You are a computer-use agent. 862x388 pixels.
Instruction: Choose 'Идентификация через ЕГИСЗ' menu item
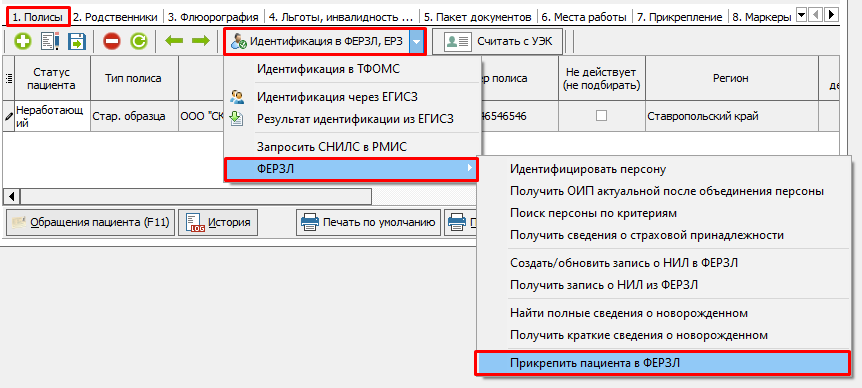pyautogui.click(x=352, y=97)
